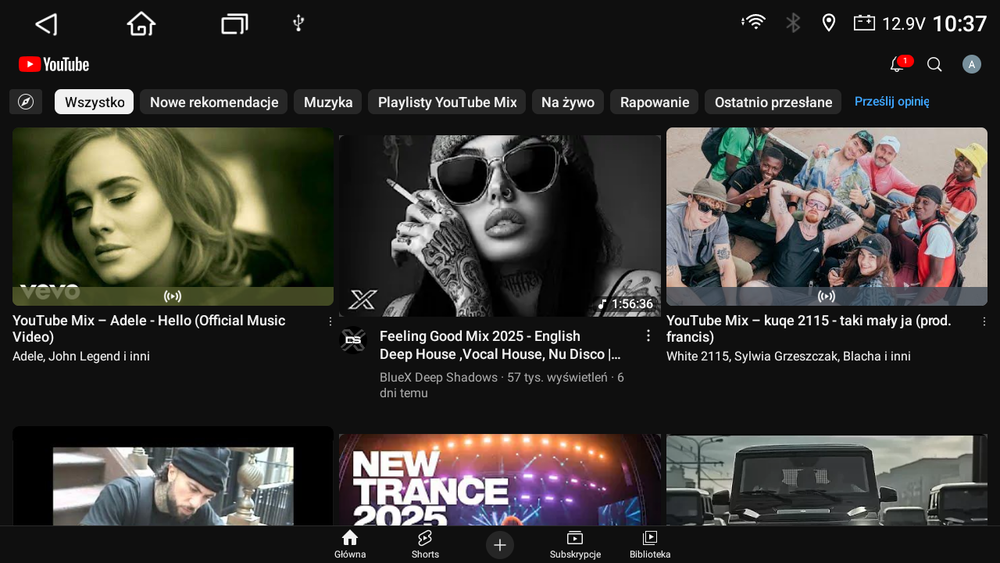This screenshot has height=563, width=1000.
Task: Open the Explore compass chip
Action: [26, 102]
